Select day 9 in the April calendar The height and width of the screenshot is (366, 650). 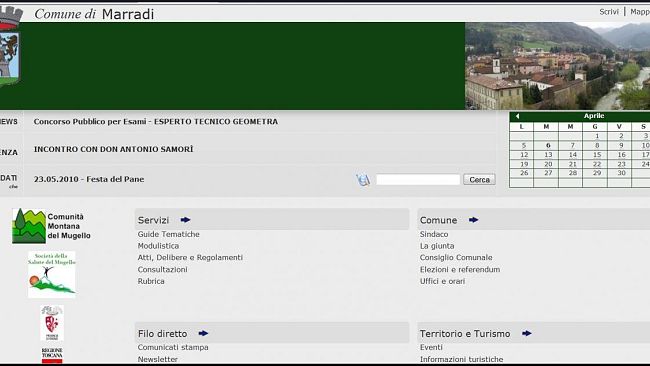[621, 145]
